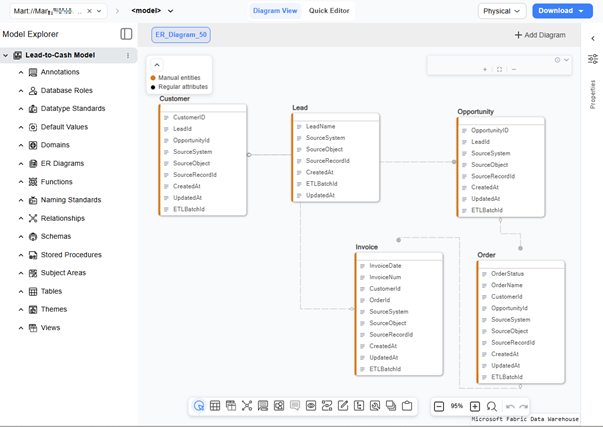Select the Views item in explorer
Image resolution: width=603 pixels, height=427 pixels.
(x=50, y=328)
